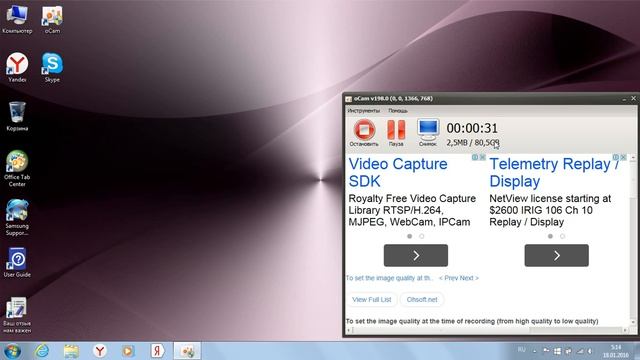This screenshot has height=360, width=640.
Task: Click the 00:00:31 recording timer
Action: coord(472,128)
